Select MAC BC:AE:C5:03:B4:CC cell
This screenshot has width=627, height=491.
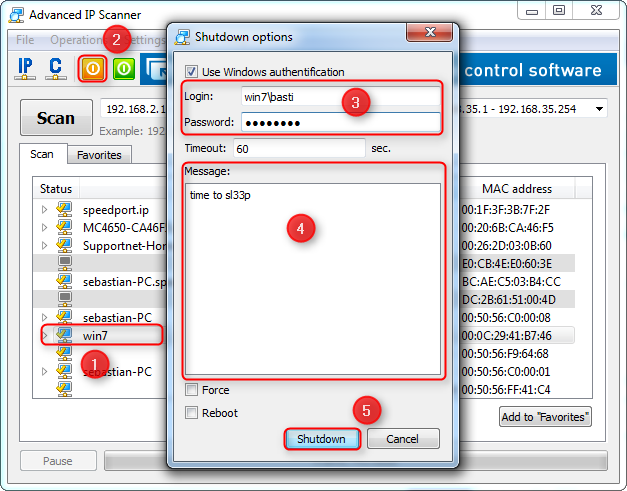click(x=511, y=281)
